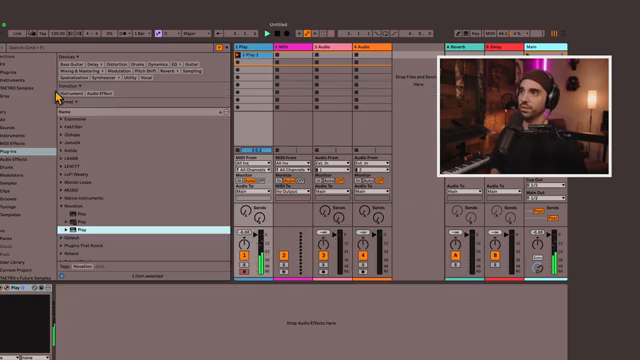The image size is (640, 360).
Task: Launch the 1-Play 1 clip play icon
Action: 238,55
